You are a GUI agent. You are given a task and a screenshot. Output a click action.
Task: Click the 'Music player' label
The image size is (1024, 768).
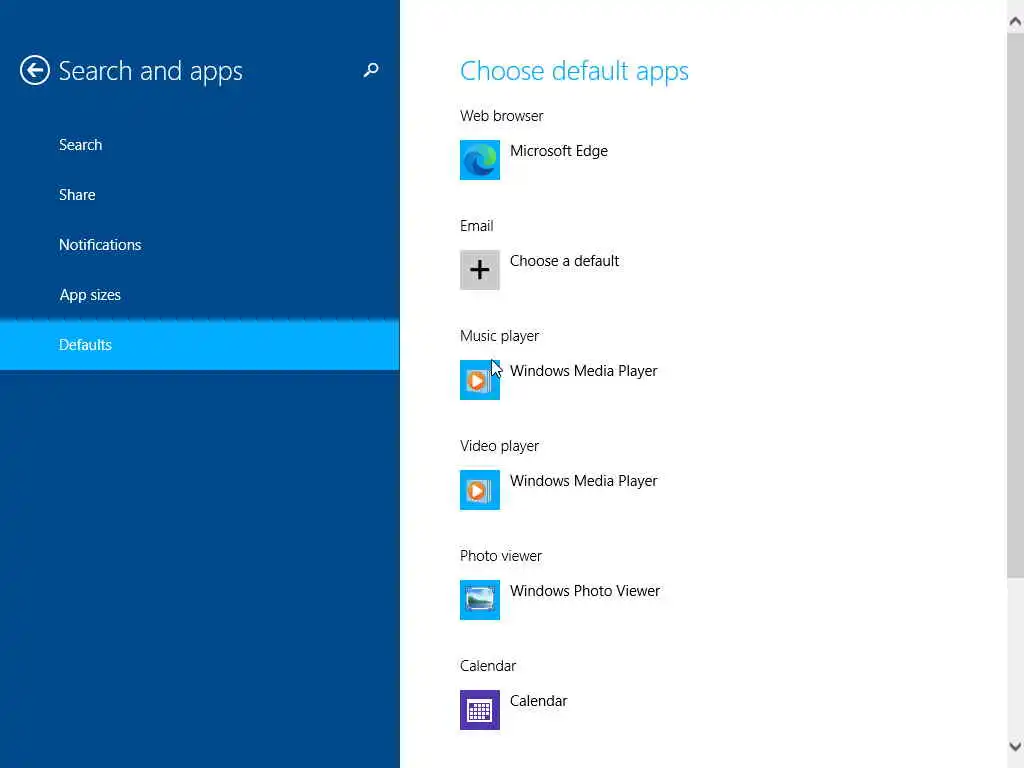tap(499, 336)
